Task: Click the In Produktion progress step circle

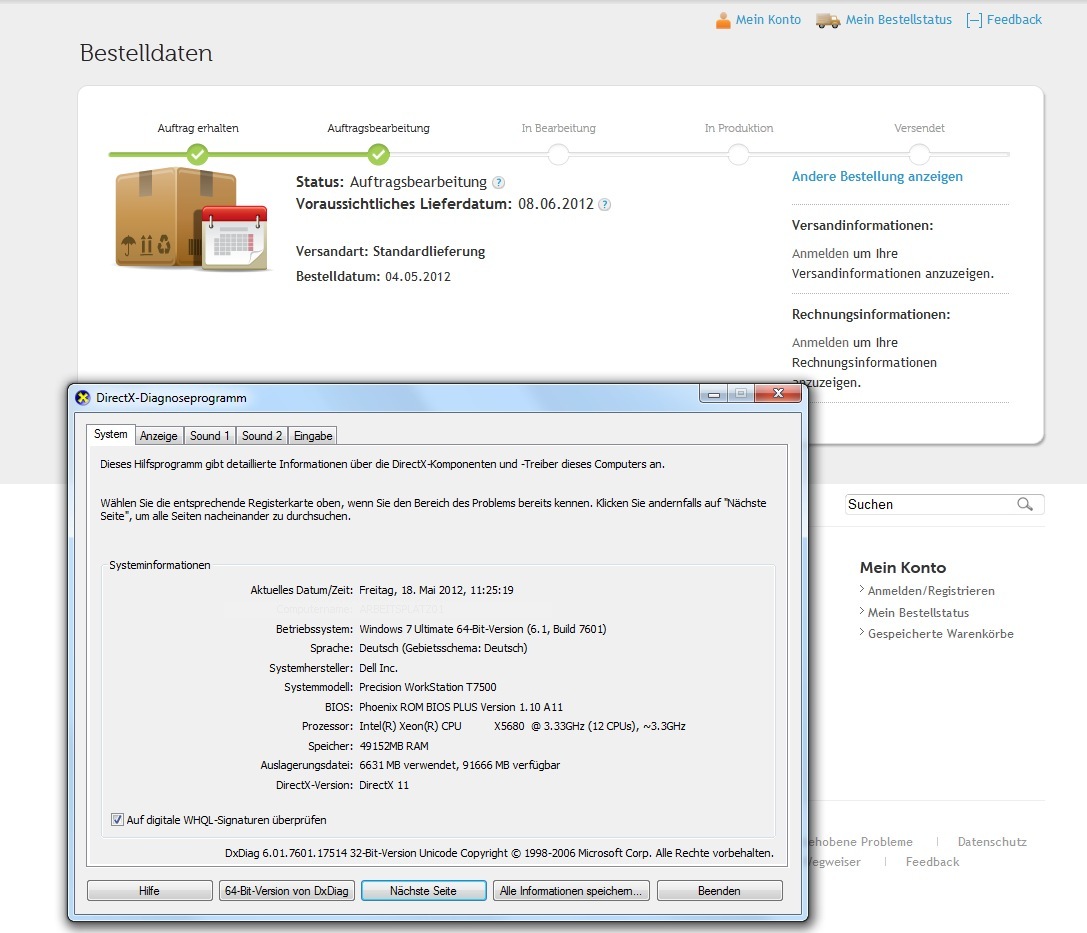Action: [738, 154]
